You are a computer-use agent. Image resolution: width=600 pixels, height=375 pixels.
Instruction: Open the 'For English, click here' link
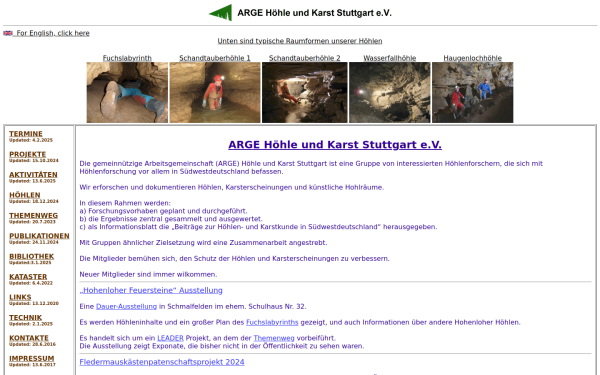pos(53,33)
